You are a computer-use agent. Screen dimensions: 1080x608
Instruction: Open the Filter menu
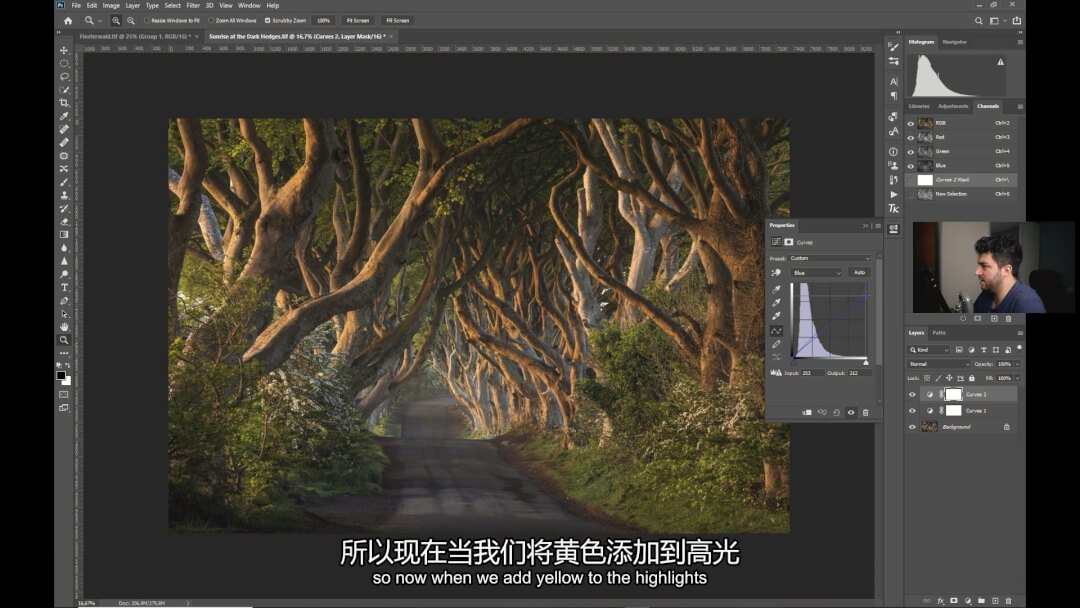[193, 6]
